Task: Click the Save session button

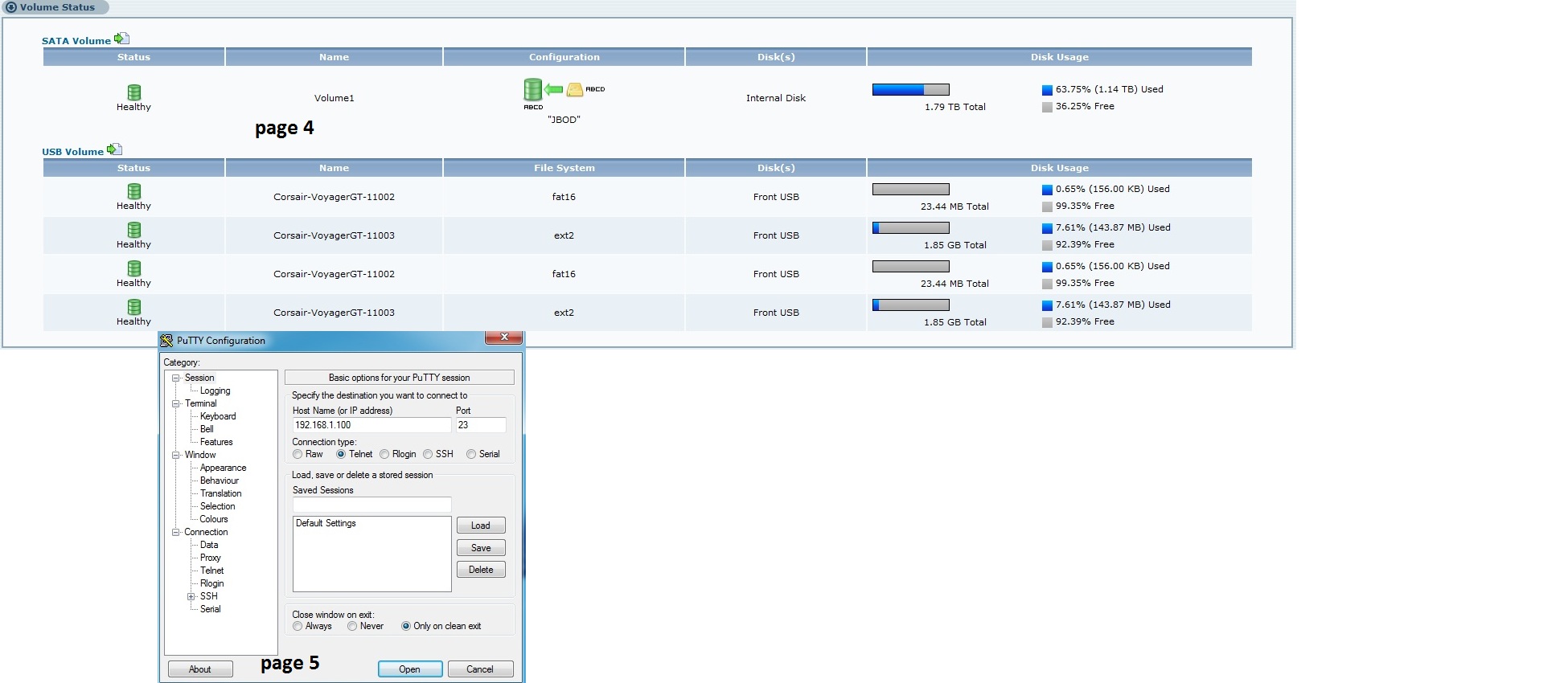Action: [x=481, y=548]
